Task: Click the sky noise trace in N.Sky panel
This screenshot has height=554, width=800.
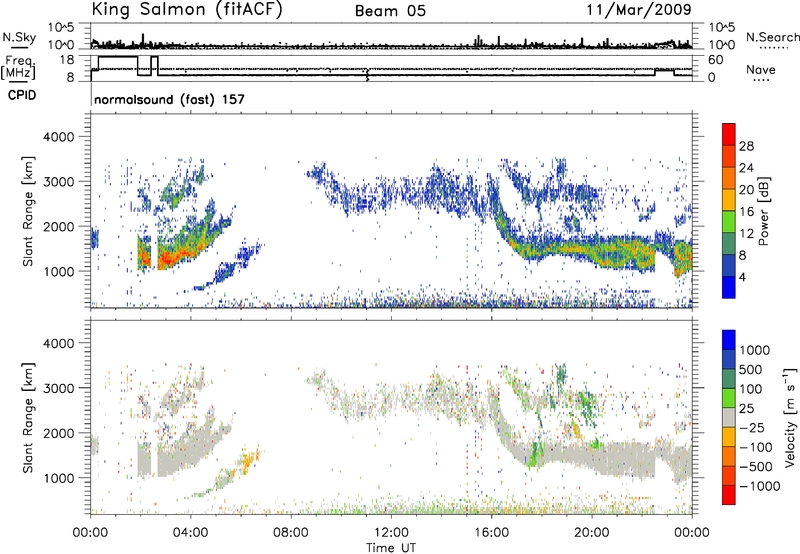Action: click(391, 45)
